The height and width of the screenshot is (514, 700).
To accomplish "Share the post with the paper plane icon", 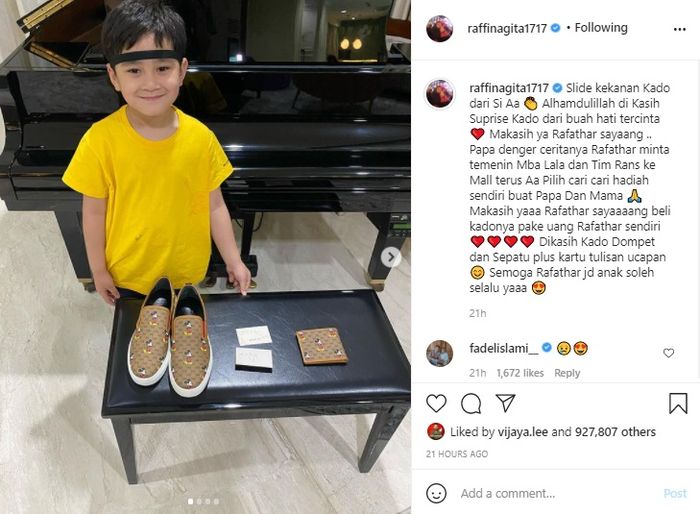I will coord(506,403).
